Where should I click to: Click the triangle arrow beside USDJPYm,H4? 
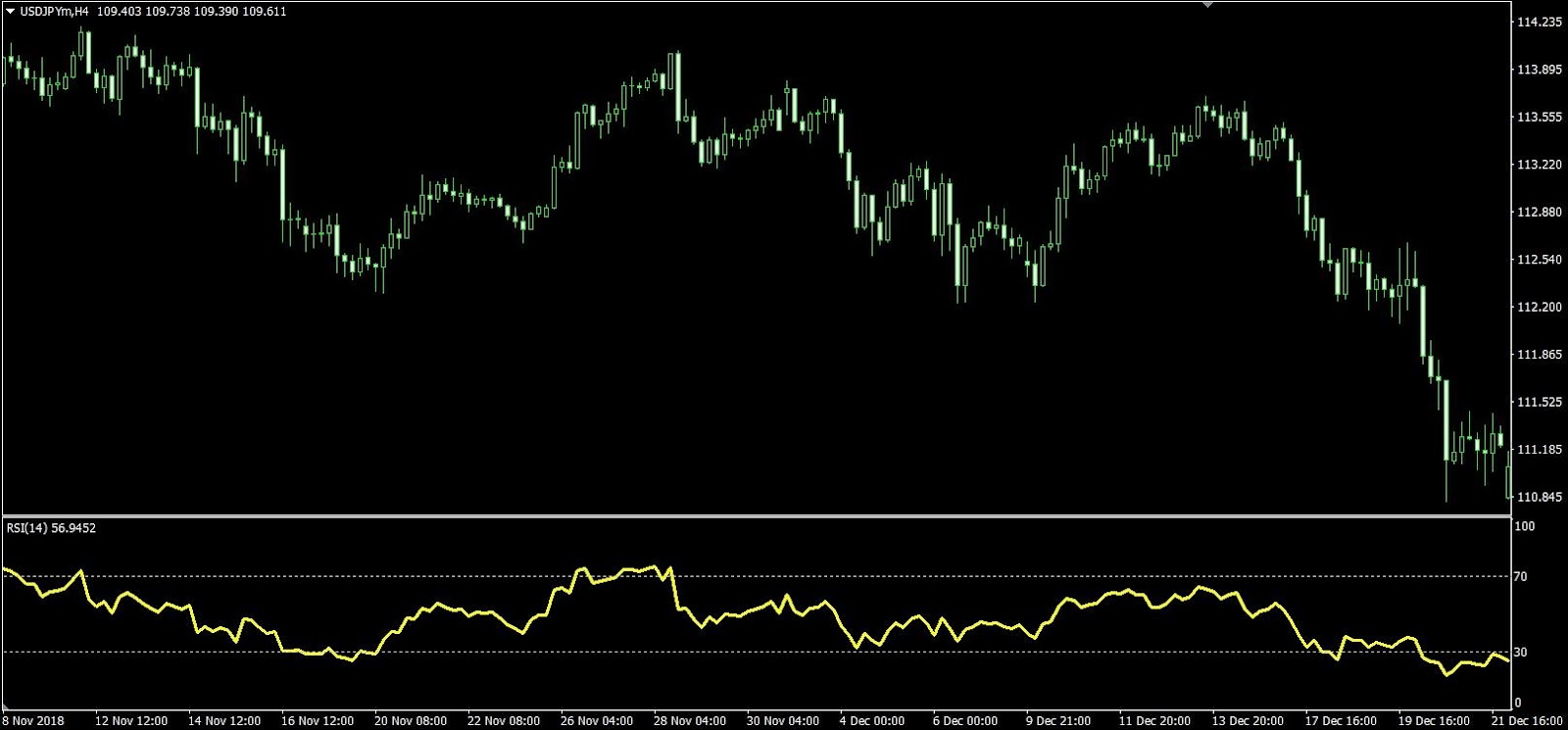[x=11, y=12]
